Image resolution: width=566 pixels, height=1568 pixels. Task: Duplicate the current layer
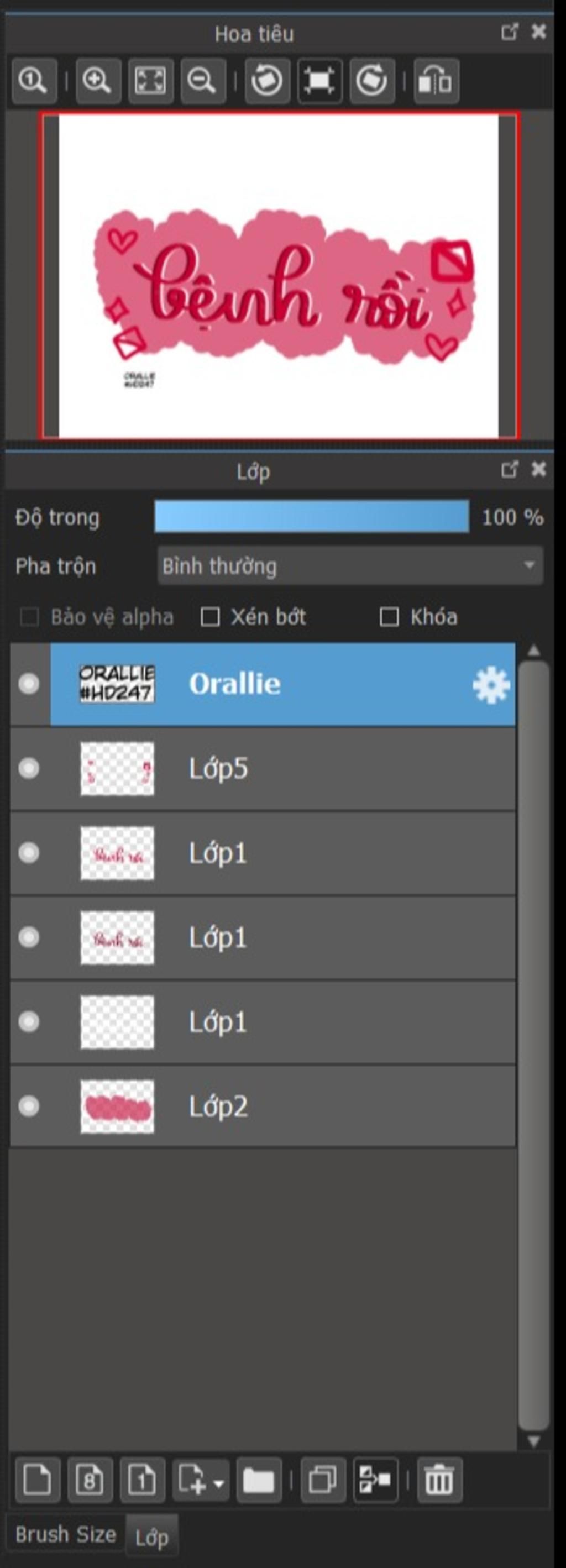pos(323,1480)
